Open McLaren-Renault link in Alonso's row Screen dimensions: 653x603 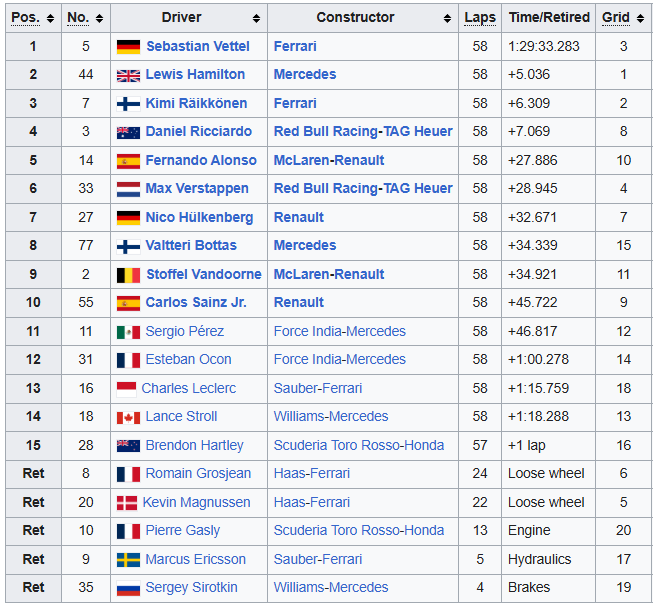329,160
